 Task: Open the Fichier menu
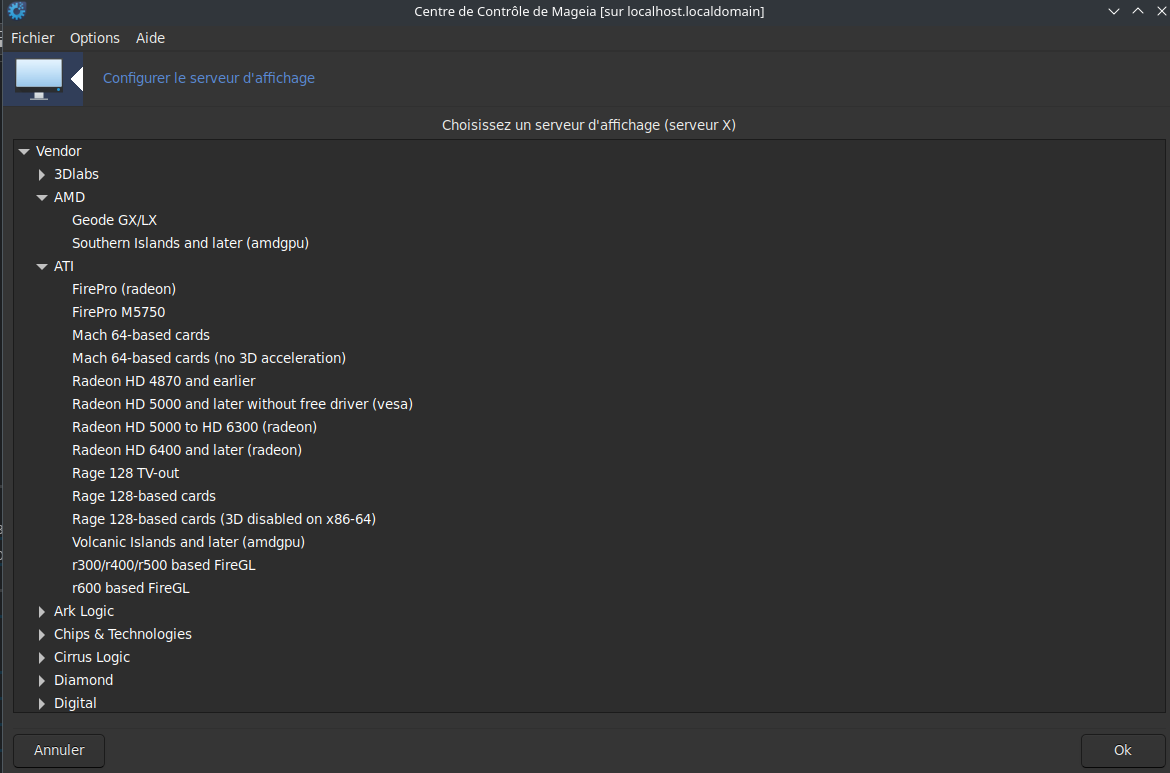(33, 38)
